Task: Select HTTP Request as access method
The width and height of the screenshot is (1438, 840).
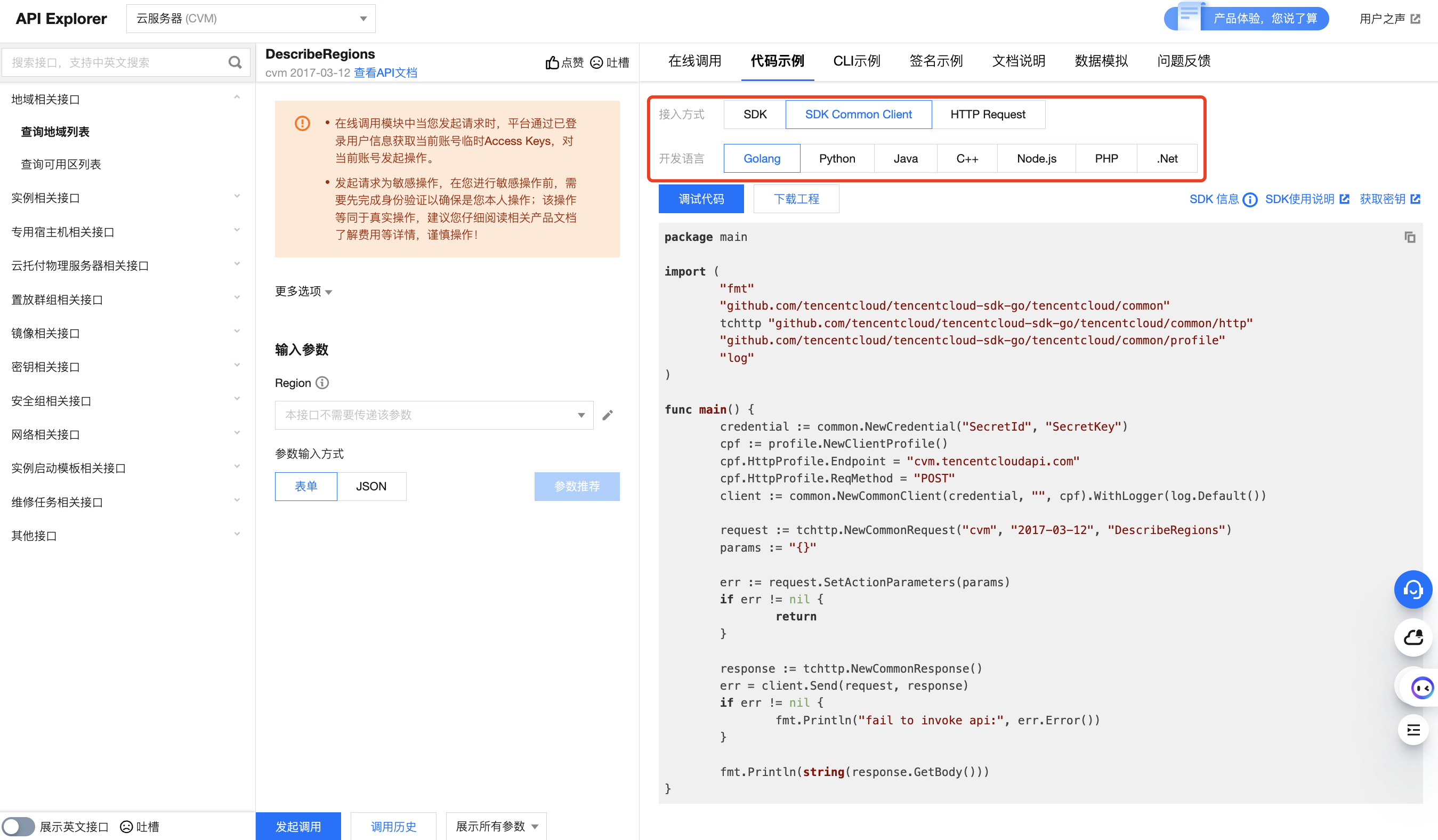Action: (x=988, y=114)
